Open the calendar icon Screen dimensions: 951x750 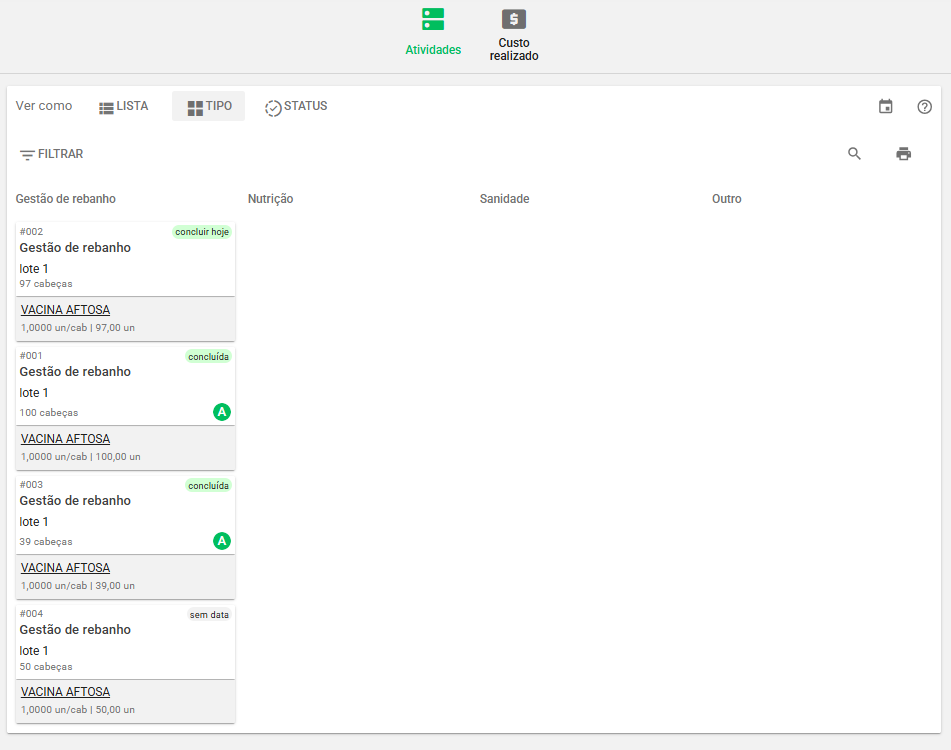click(x=885, y=107)
